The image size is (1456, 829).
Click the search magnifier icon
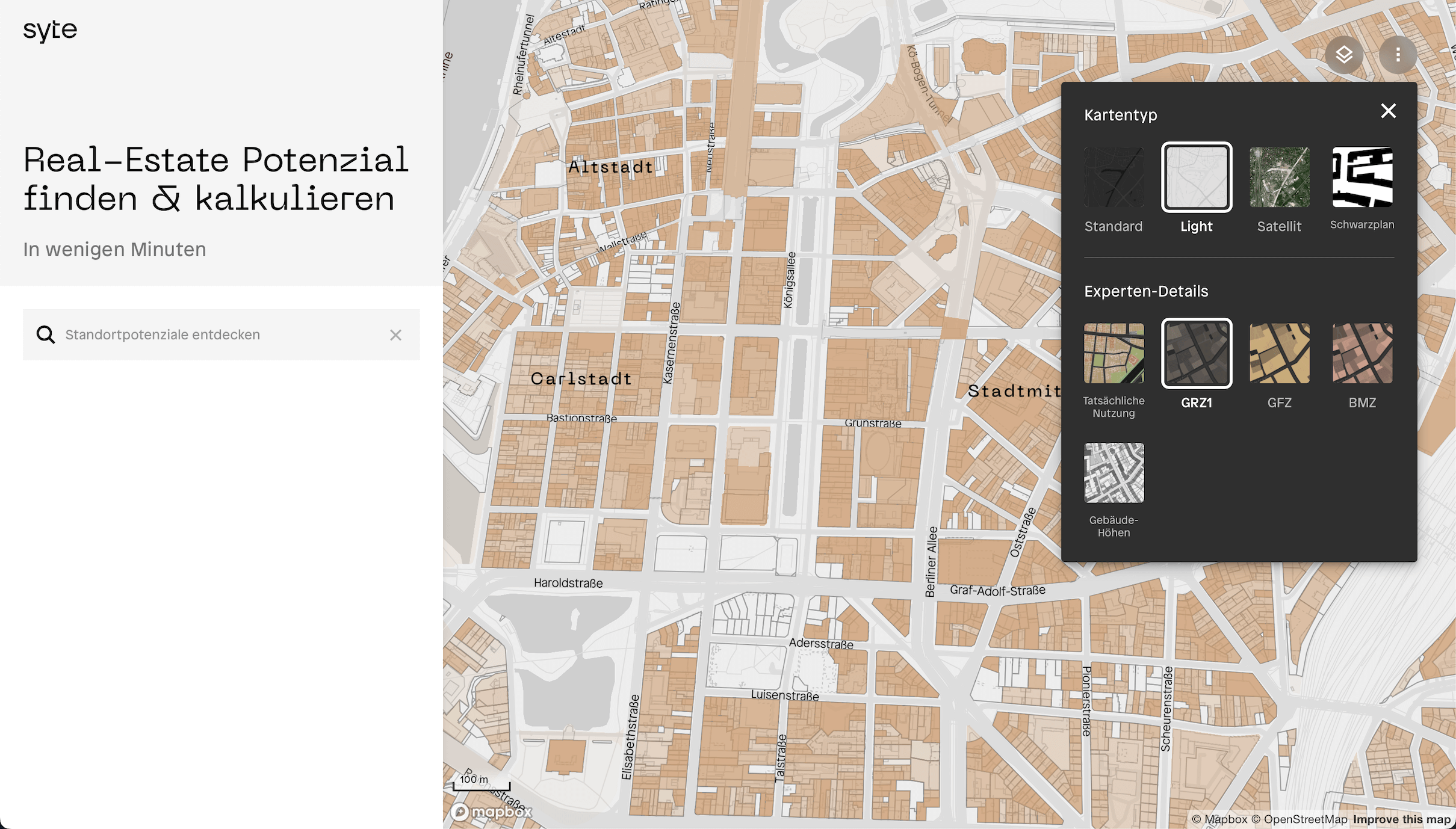46,334
